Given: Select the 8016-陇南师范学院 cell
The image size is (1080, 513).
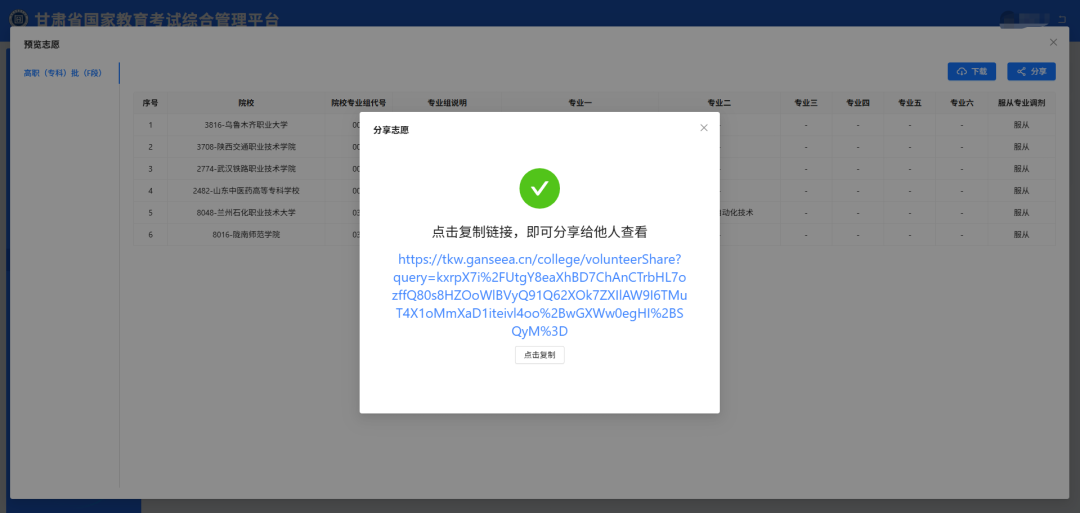Looking at the screenshot, I should pos(246,235).
